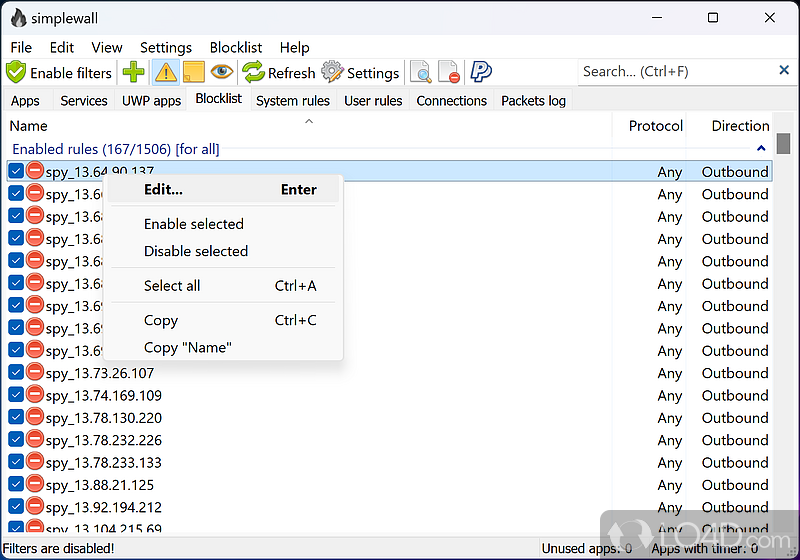Select the spy_13.88.21.125 row name
The height and width of the screenshot is (560, 800).
(99, 485)
